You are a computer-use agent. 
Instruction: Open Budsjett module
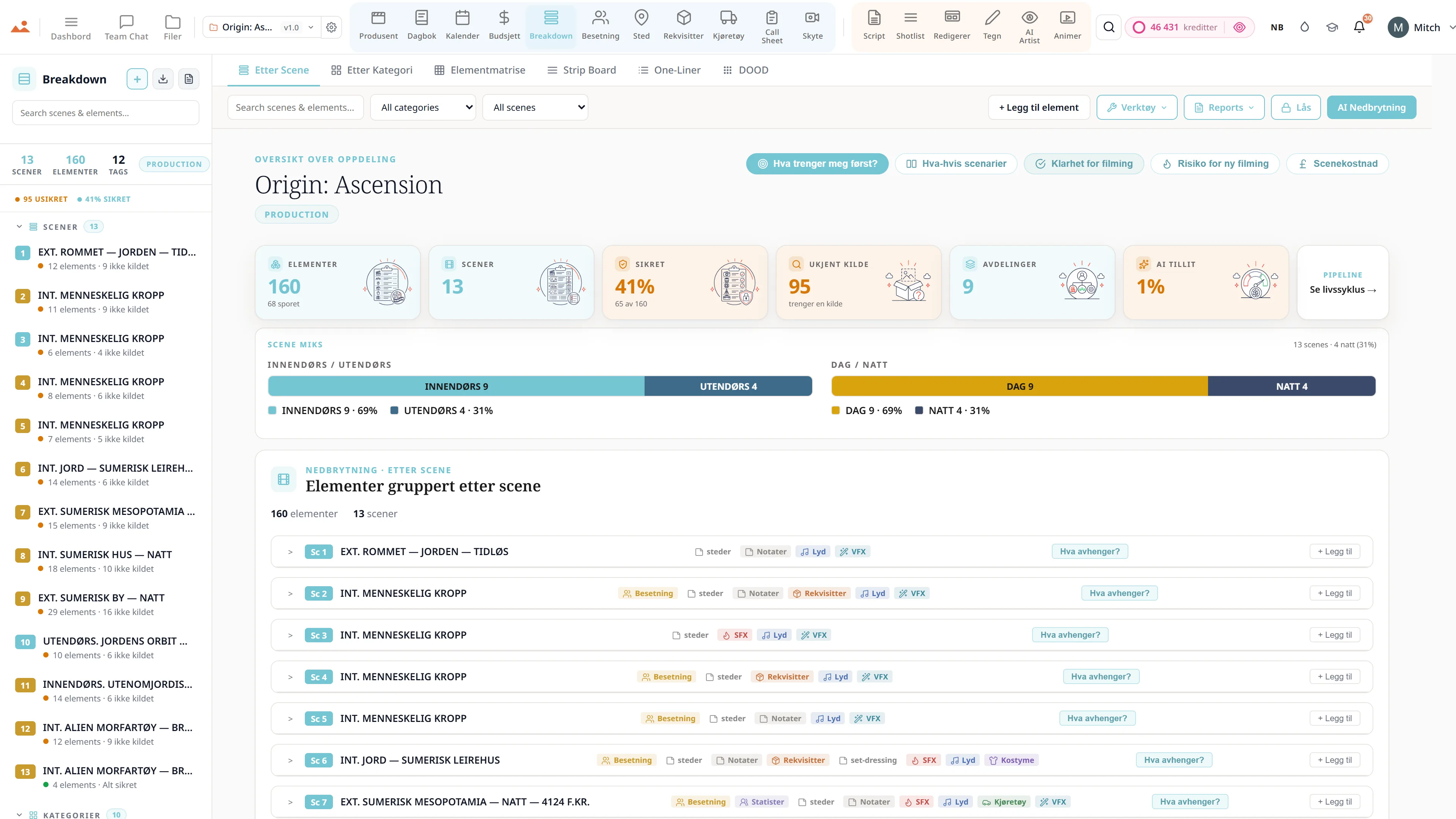[504, 26]
